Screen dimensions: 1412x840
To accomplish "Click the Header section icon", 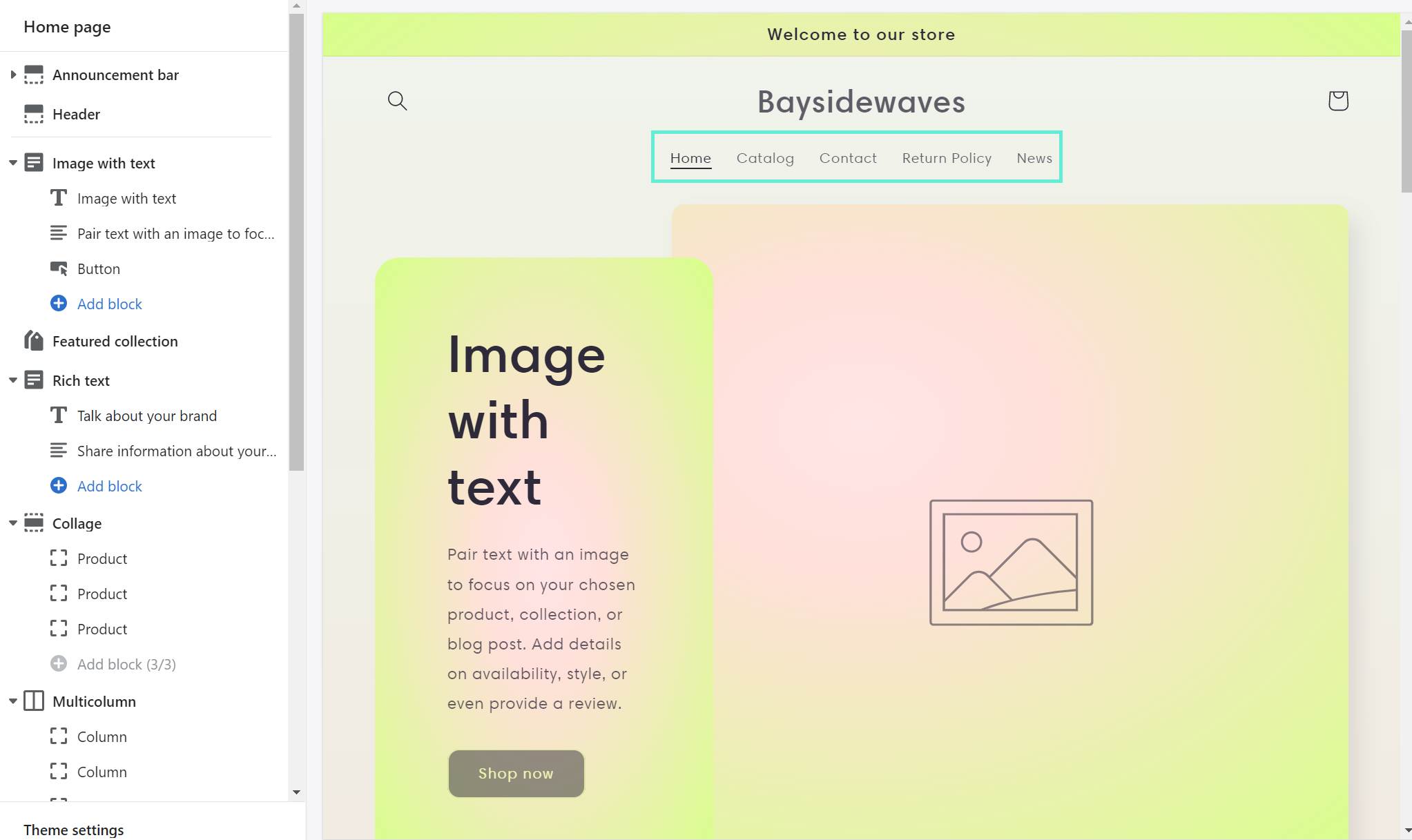I will (x=33, y=114).
